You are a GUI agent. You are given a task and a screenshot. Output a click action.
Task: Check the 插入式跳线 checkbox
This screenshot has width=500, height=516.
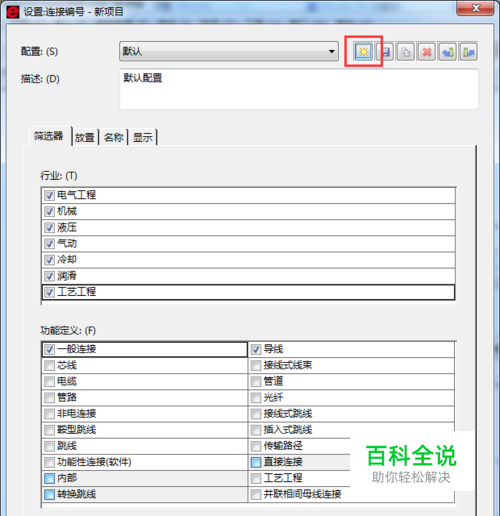tap(256, 430)
